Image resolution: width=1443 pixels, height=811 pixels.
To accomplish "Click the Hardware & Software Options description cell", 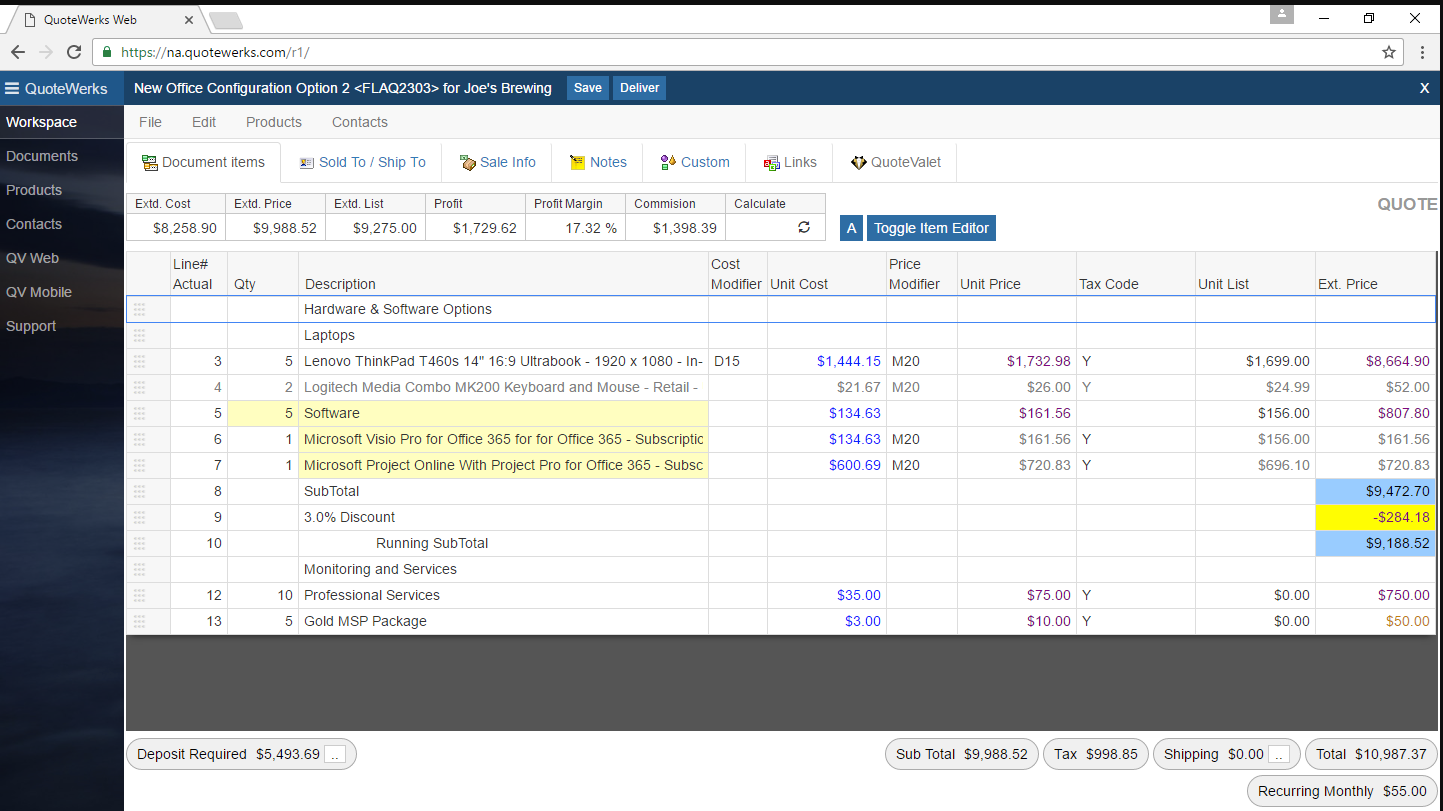I will coord(503,309).
